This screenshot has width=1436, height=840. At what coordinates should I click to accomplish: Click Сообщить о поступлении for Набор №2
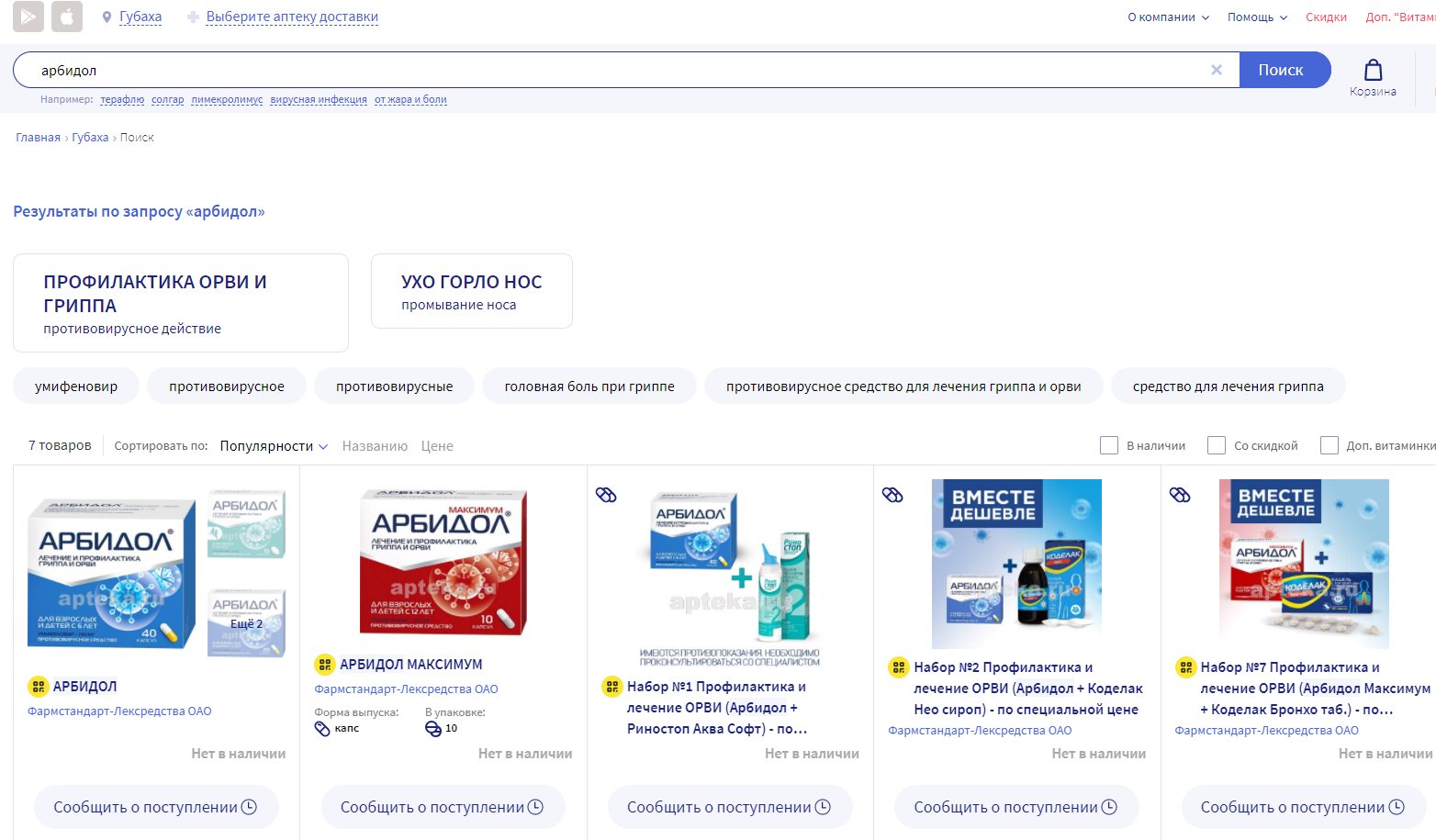click(1016, 807)
